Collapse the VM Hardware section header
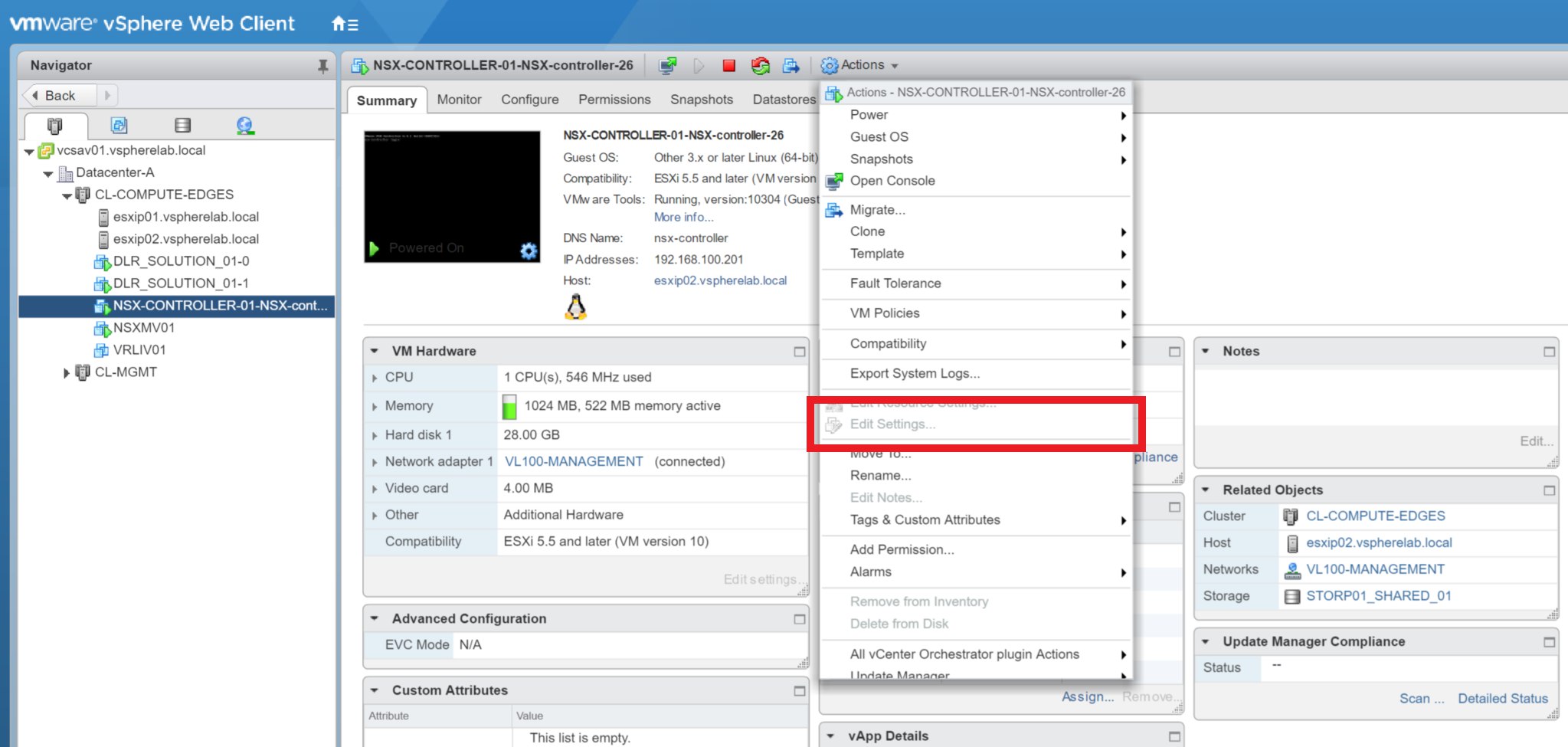The image size is (1568, 747). (375, 351)
